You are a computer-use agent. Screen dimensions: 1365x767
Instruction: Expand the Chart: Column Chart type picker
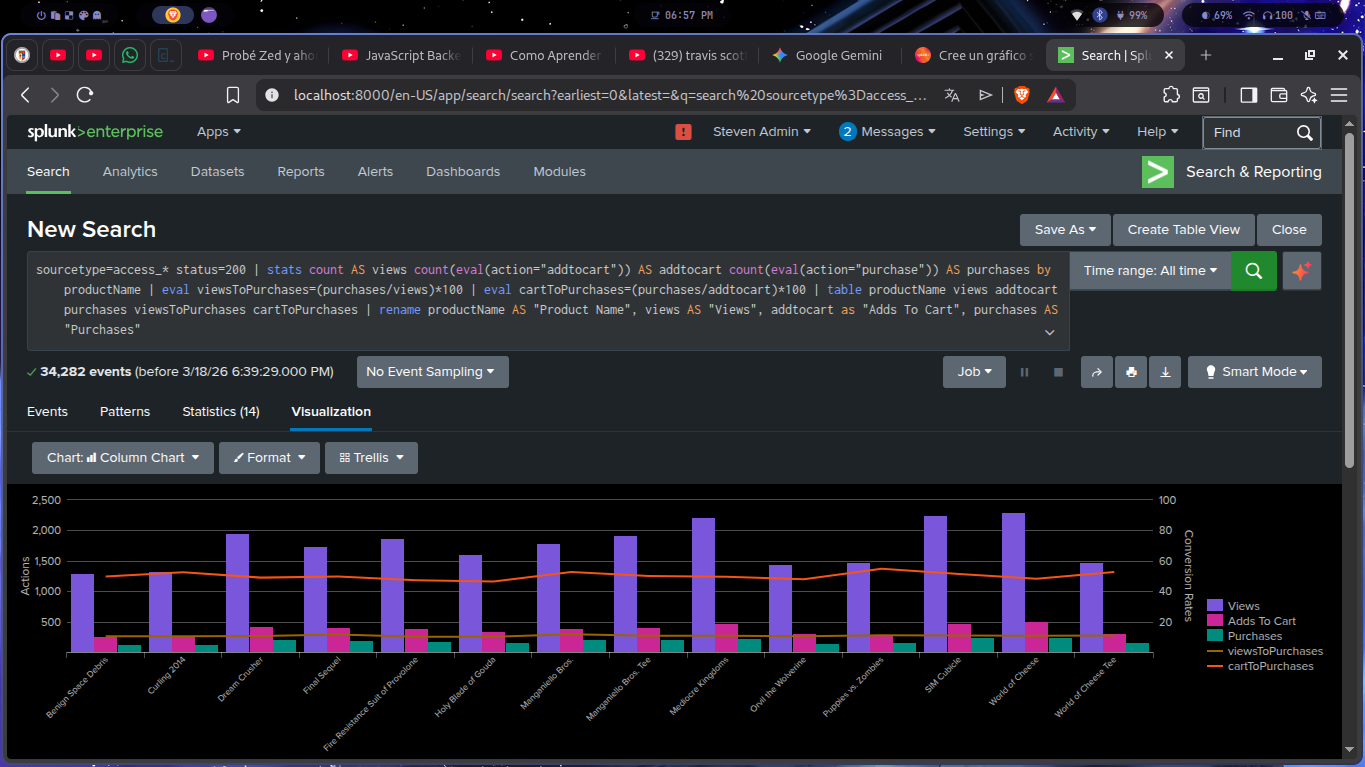point(123,458)
